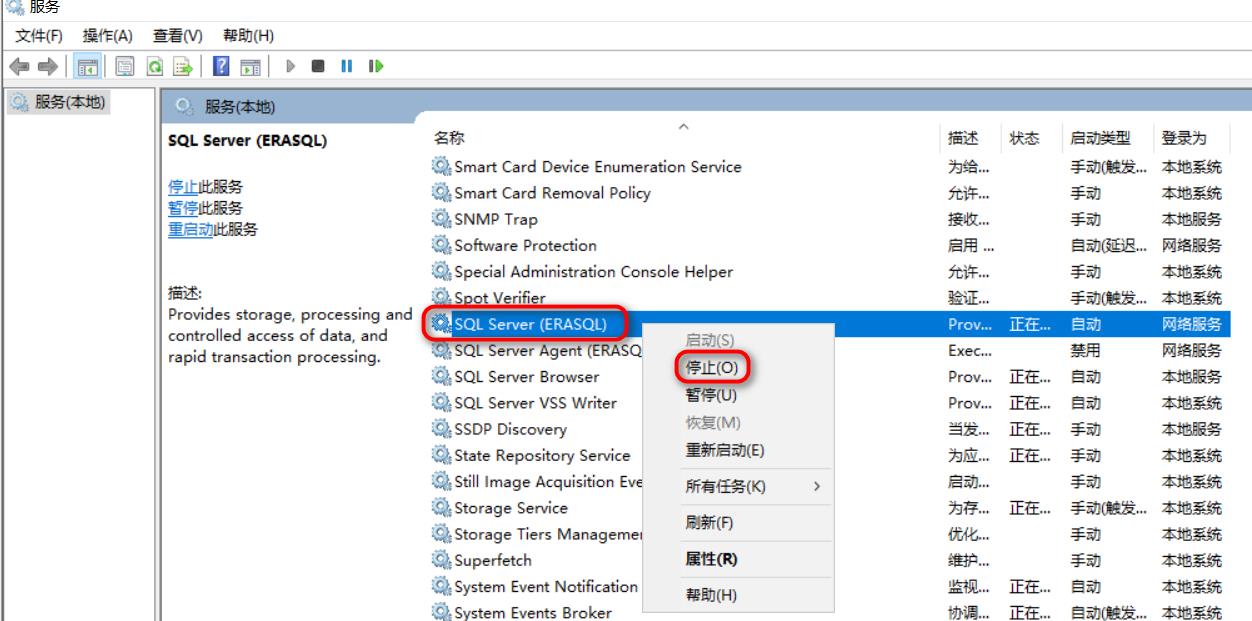Viewport: 1252px width, 621px height.
Task: Click the gear icon beside System Events Broker
Action: point(441,612)
